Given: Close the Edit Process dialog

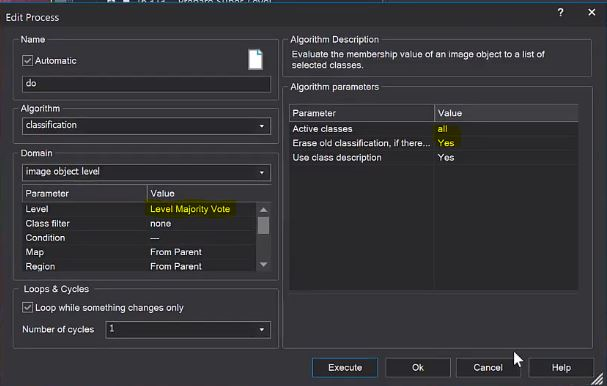Looking at the screenshot, I should [592, 12].
